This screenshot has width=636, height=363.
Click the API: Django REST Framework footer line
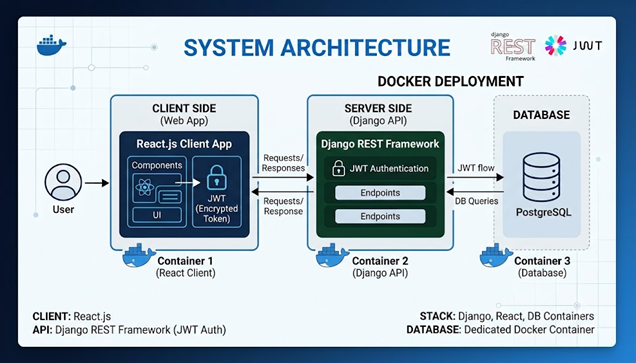(x=129, y=330)
